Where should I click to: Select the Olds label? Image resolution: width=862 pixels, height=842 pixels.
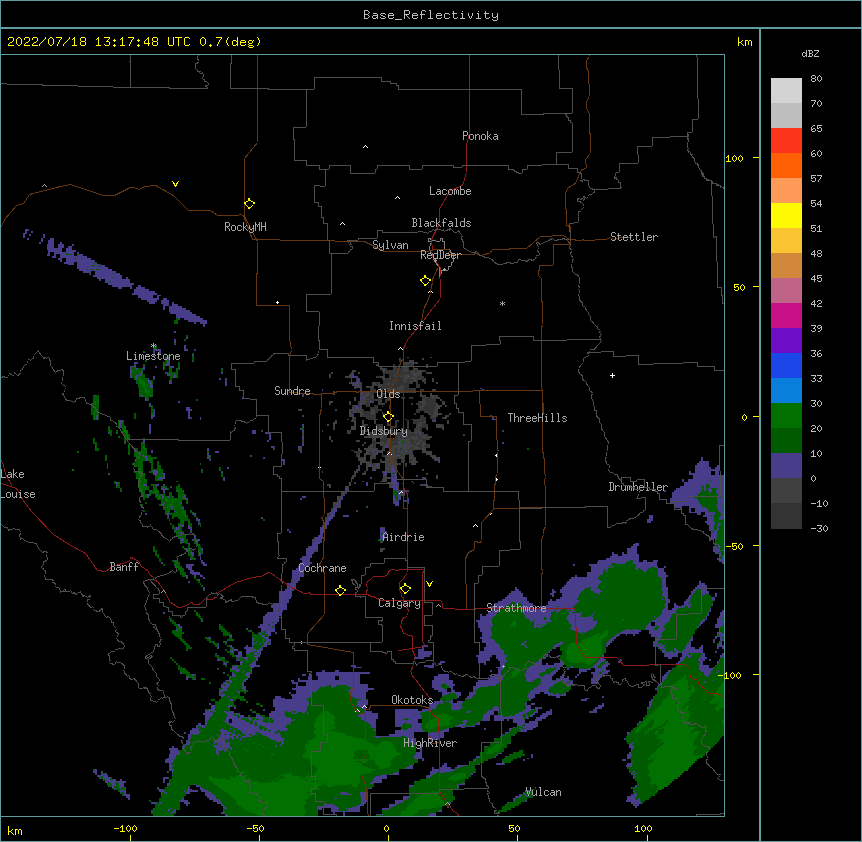pos(388,394)
